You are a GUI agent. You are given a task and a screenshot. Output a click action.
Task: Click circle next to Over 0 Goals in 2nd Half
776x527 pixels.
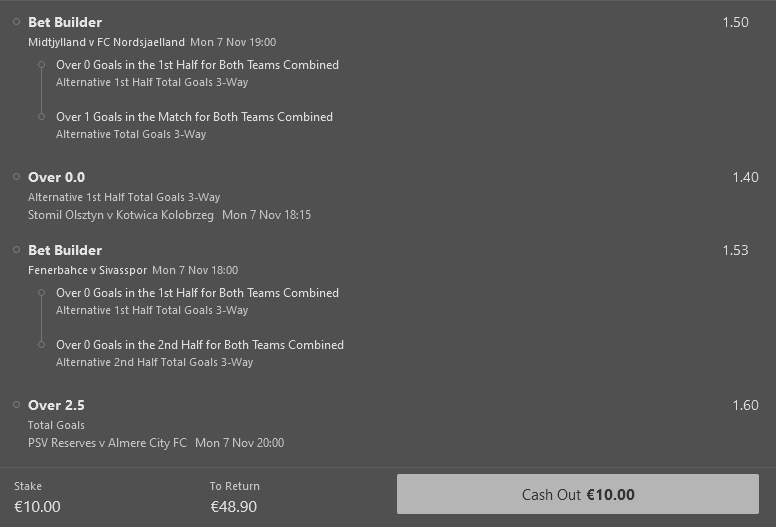(x=41, y=345)
